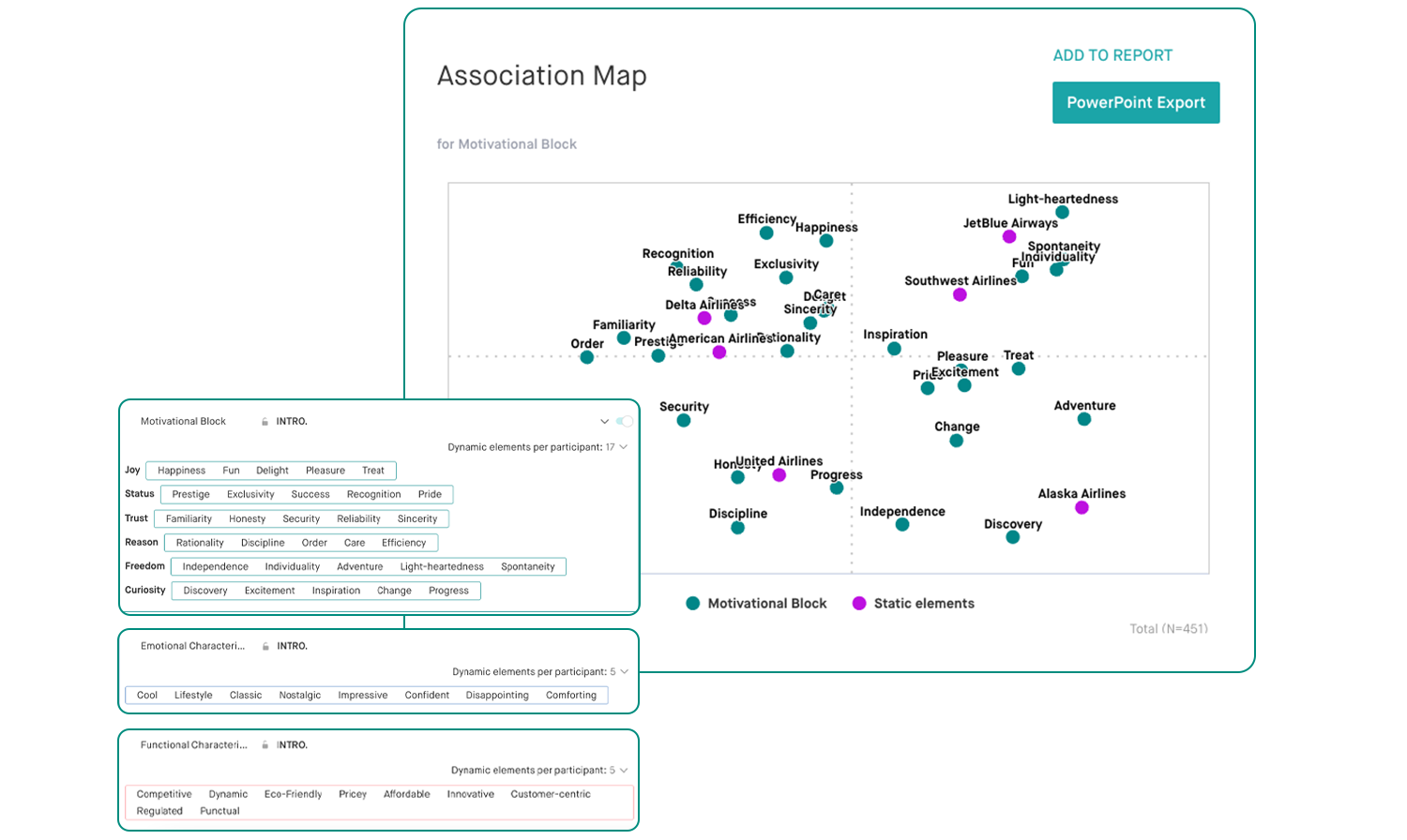Screen dimensions: 1407x840
Task: Select the American Airlines magenta data point
Action: [719, 352]
